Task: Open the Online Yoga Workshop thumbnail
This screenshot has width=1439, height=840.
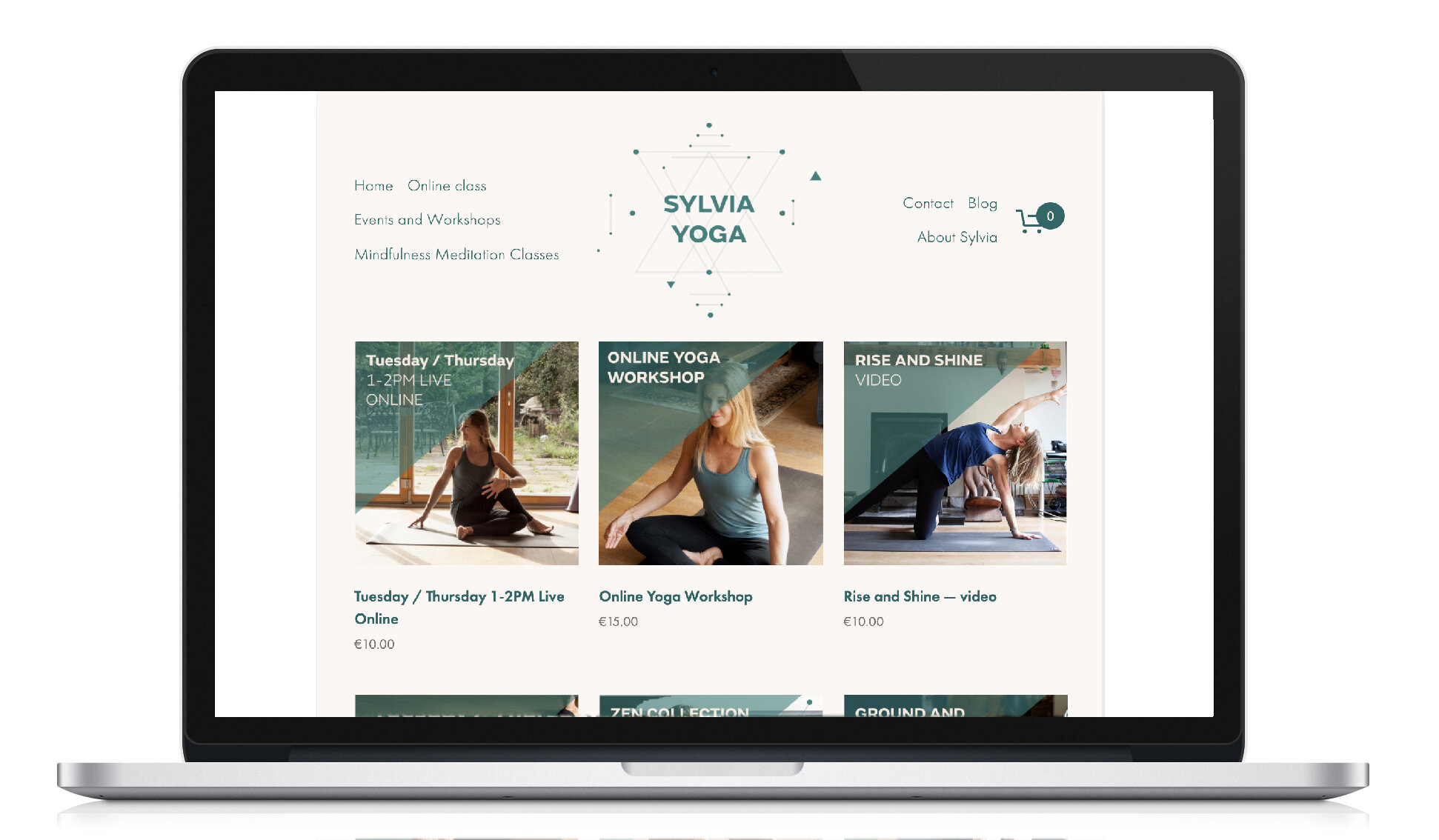Action: coord(711,451)
